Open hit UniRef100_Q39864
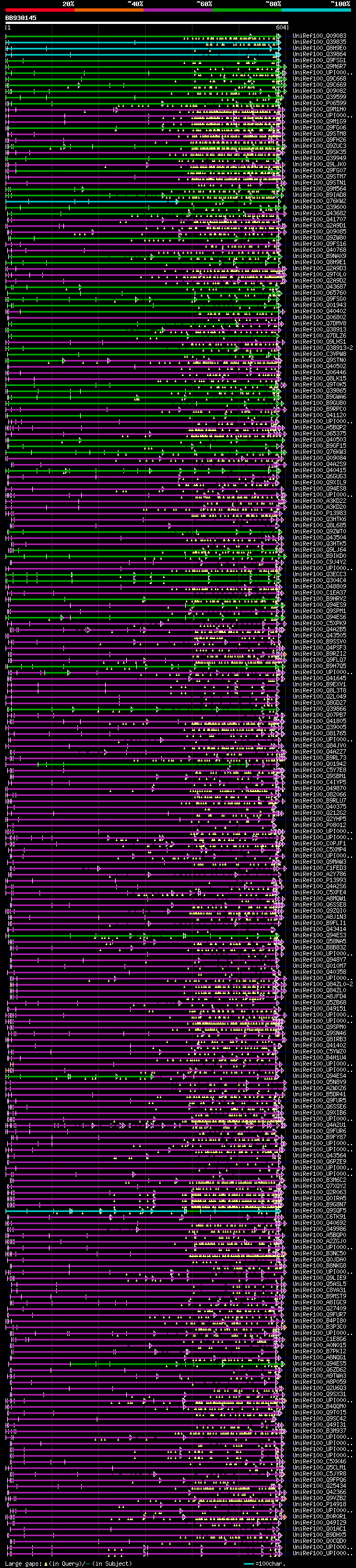This screenshot has height=1568, width=356. pos(319,54)
